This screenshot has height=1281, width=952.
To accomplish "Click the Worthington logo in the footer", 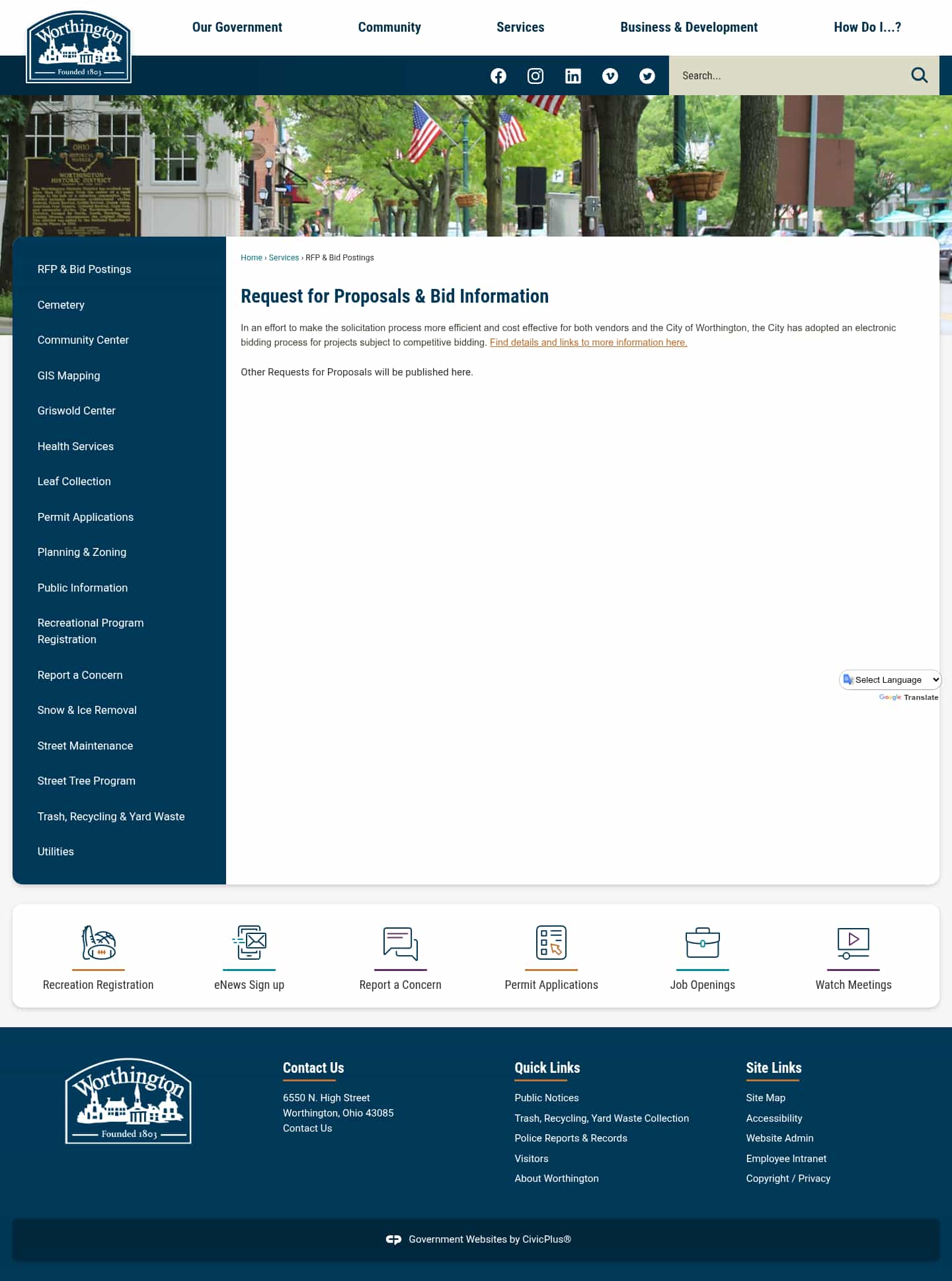I will (128, 1101).
